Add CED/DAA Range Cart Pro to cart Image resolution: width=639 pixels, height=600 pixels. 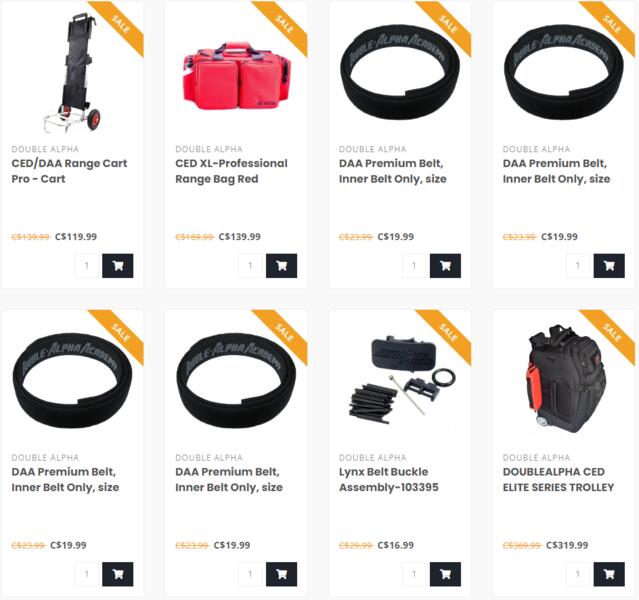pyautogui.click(x=117, y=266)
